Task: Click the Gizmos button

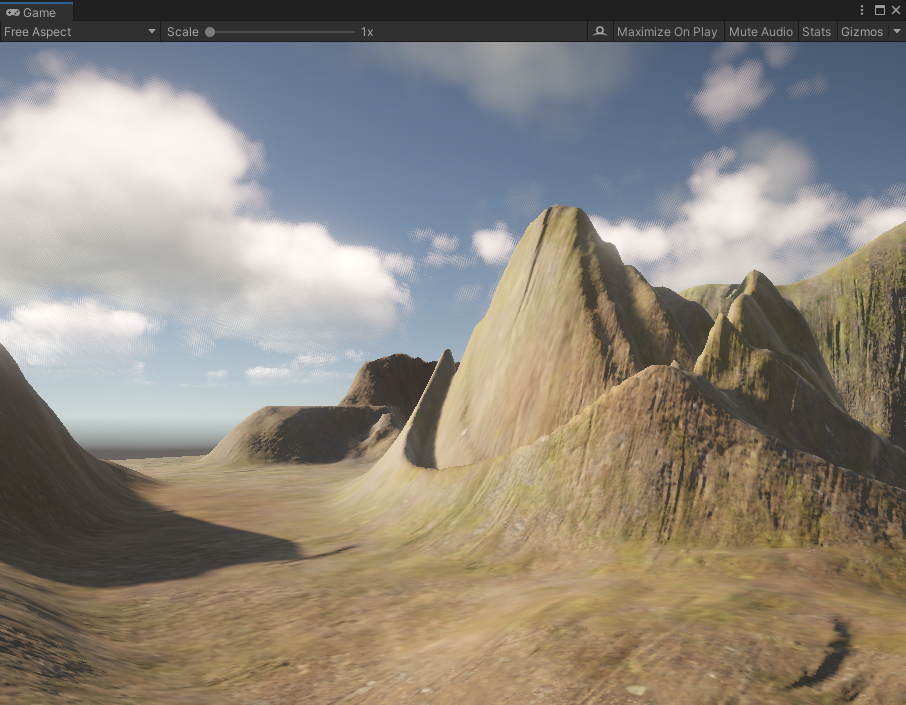Action: click(862, 31)
